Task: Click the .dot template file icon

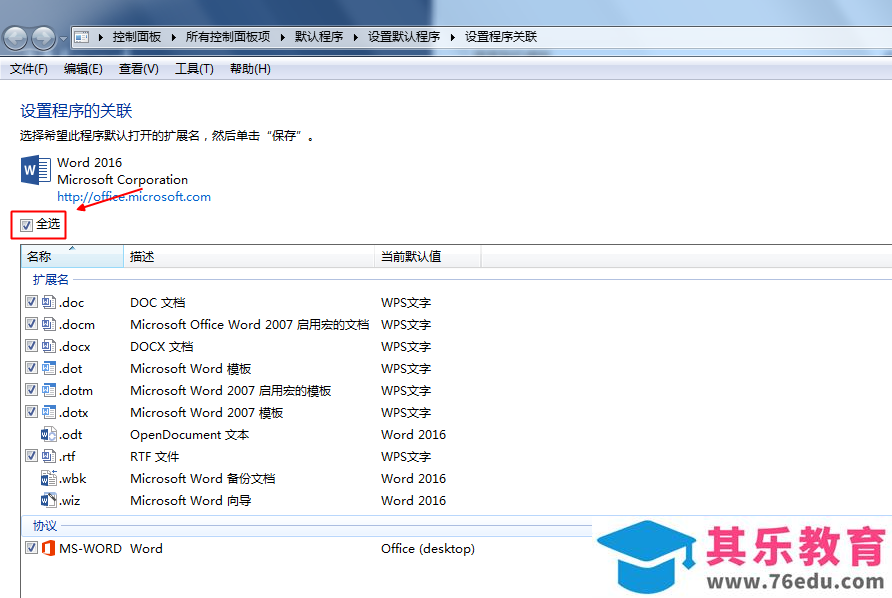Action: click(x=49, y=368)
